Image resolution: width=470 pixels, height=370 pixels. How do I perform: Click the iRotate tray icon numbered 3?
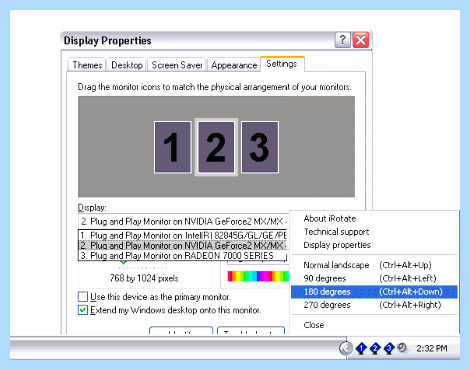[x=389, y=348]
